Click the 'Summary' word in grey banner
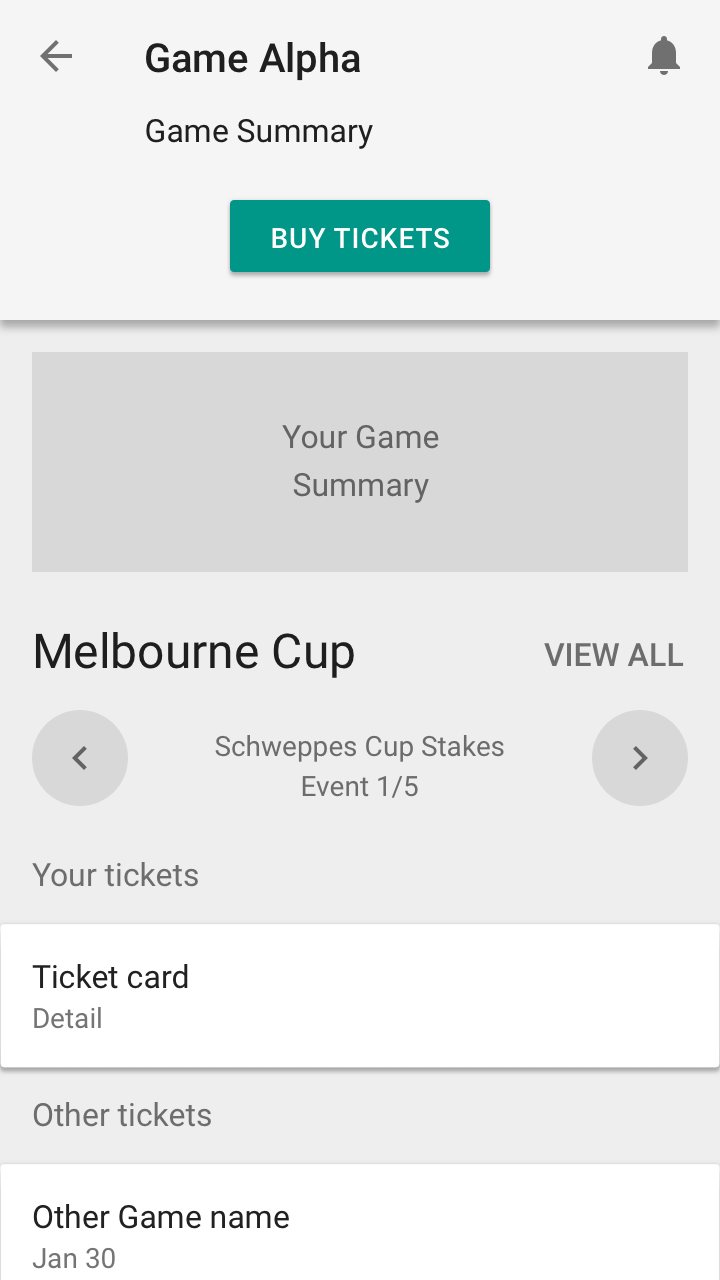The image size is (720, 1280). tap(360, 485)
